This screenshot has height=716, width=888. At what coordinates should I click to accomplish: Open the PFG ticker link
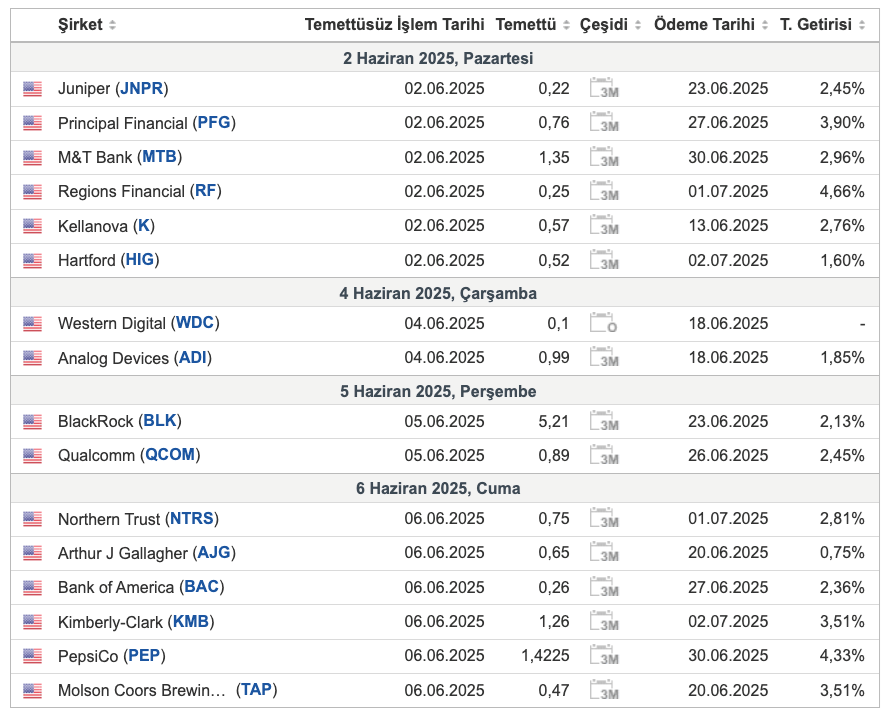(x=214, y=122)
